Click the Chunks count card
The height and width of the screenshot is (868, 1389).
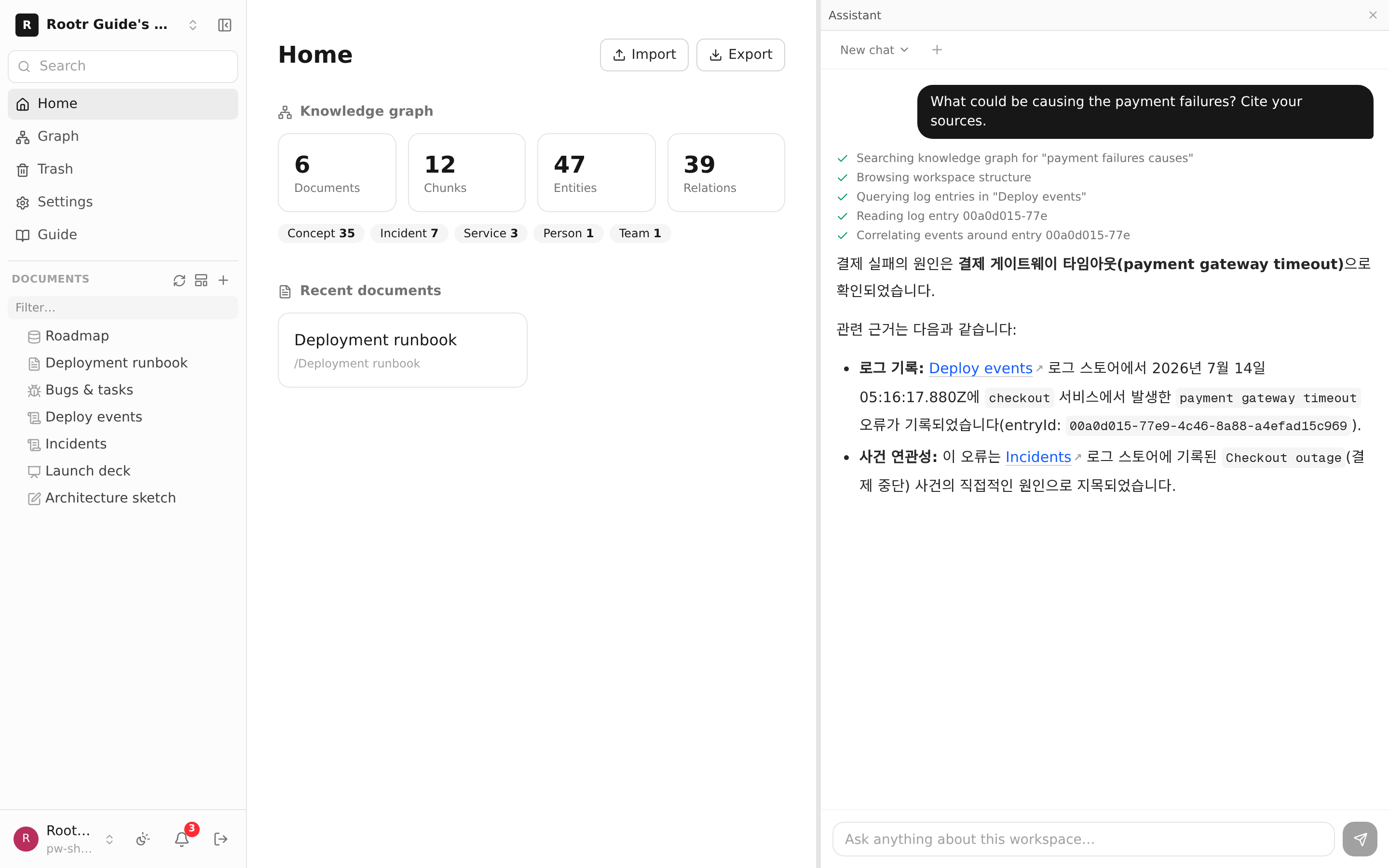(467, 173)
